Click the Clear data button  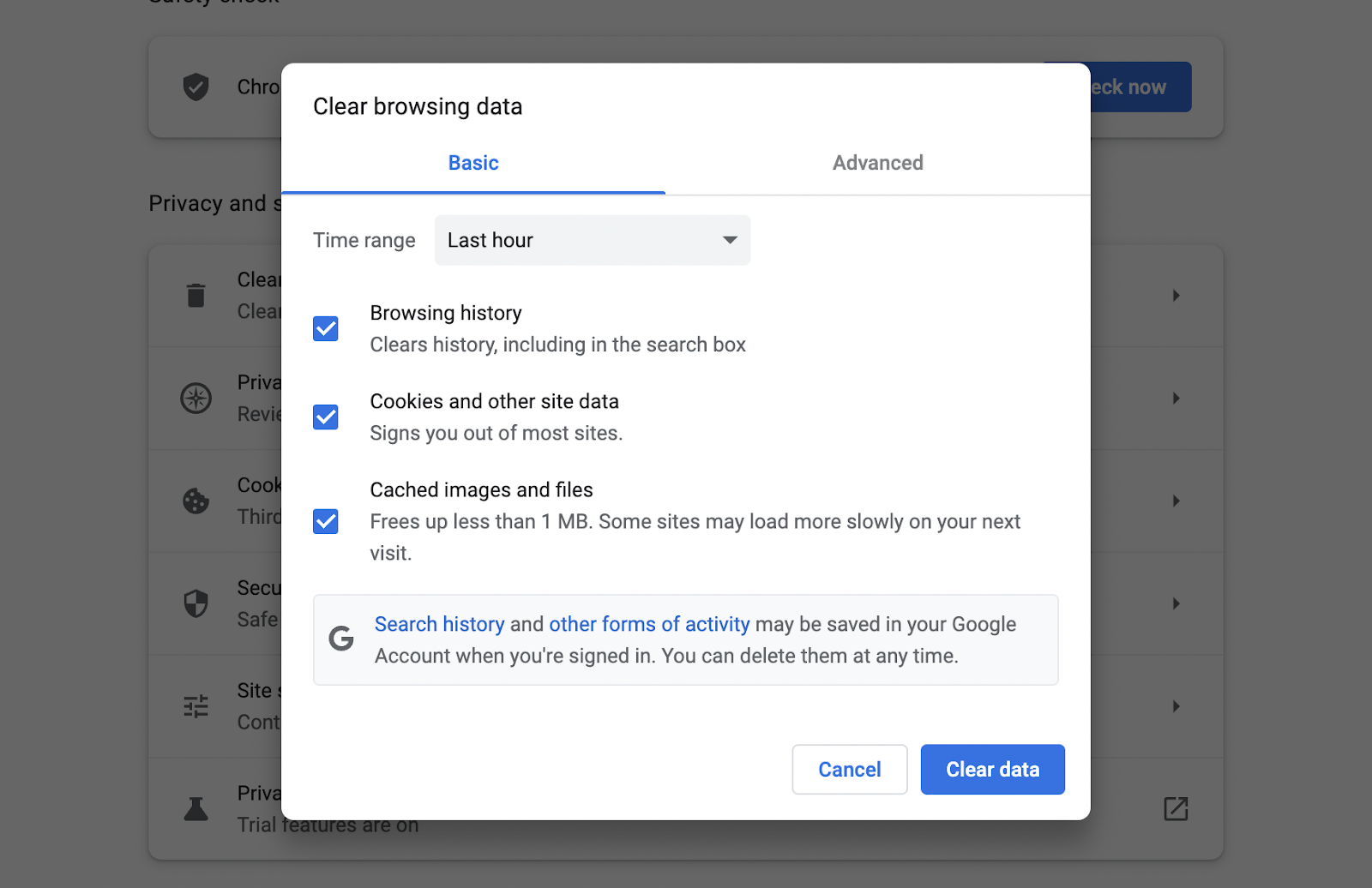(x=992, y=769)
